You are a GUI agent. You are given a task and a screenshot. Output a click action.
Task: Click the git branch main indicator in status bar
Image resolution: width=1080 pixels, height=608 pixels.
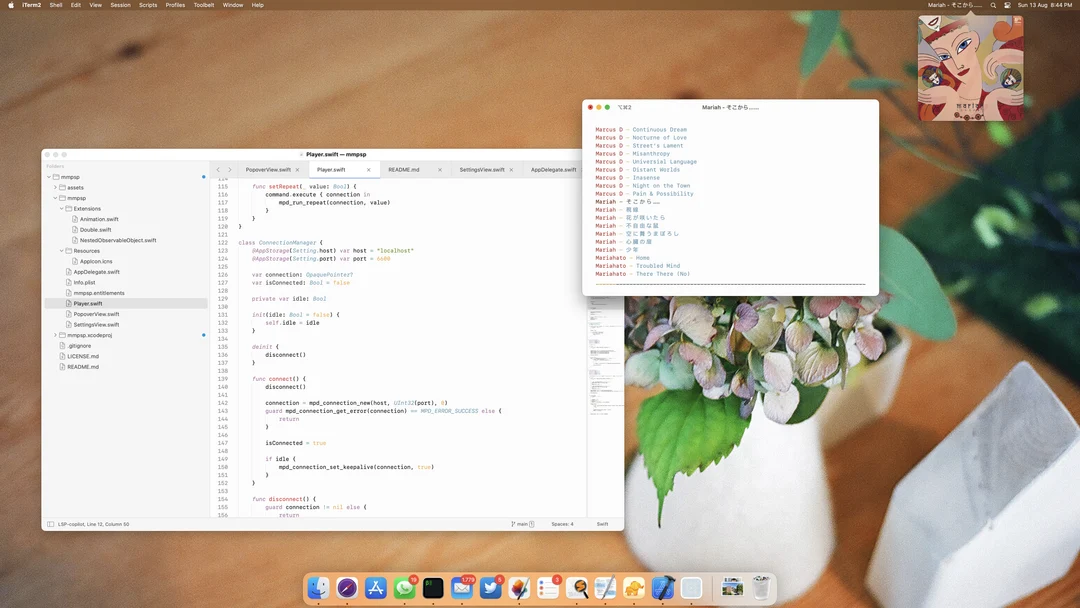click(522, 523)
